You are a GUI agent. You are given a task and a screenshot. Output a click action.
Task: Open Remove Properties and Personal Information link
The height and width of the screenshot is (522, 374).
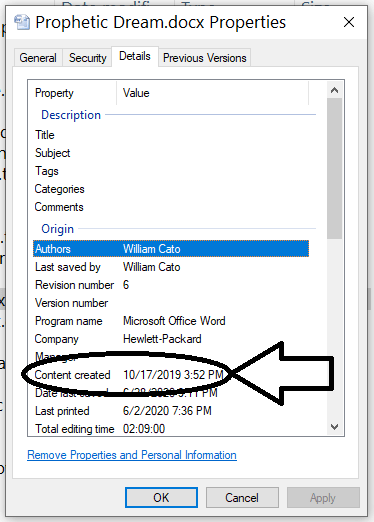132,455
